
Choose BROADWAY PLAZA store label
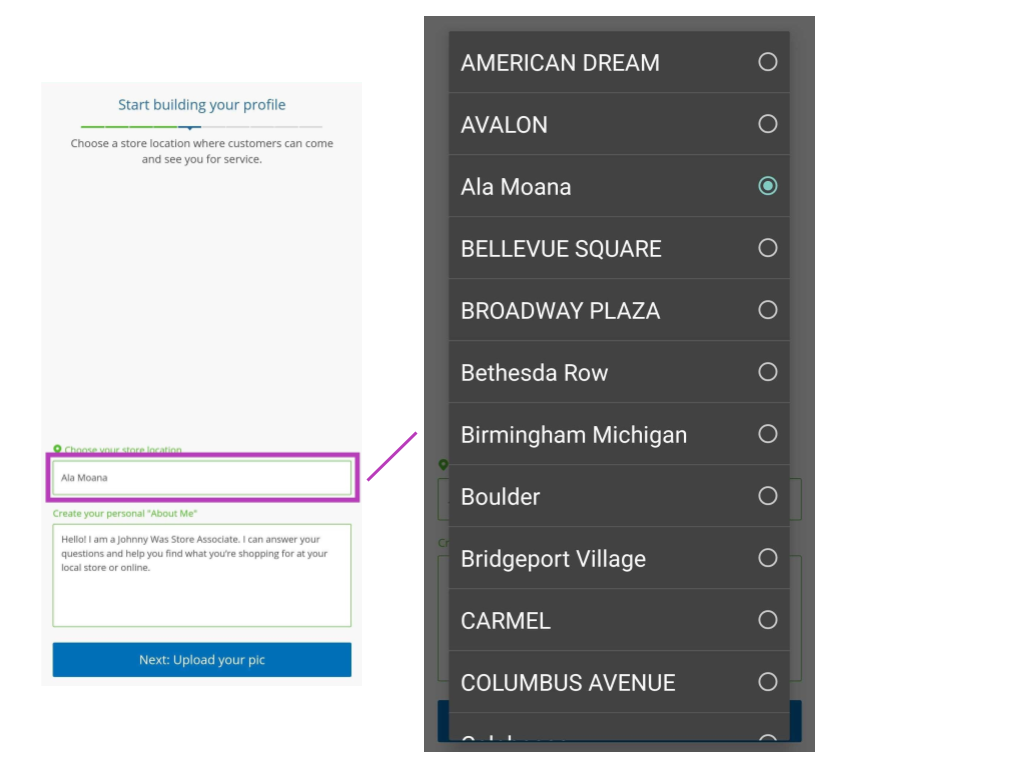pyautogui.click(x=560, y=311)
